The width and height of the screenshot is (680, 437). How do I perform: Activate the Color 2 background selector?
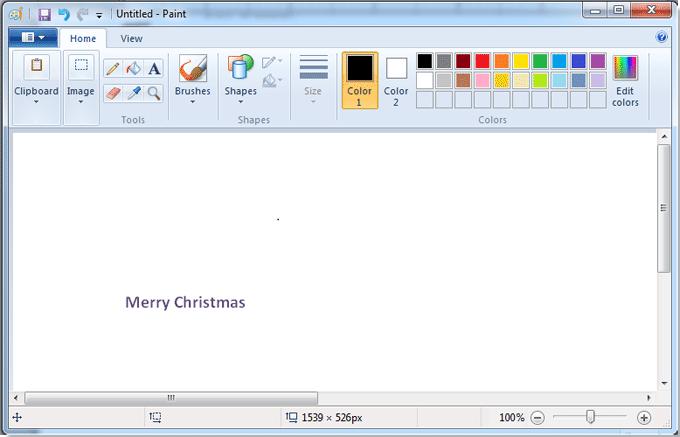click(396, 82)
